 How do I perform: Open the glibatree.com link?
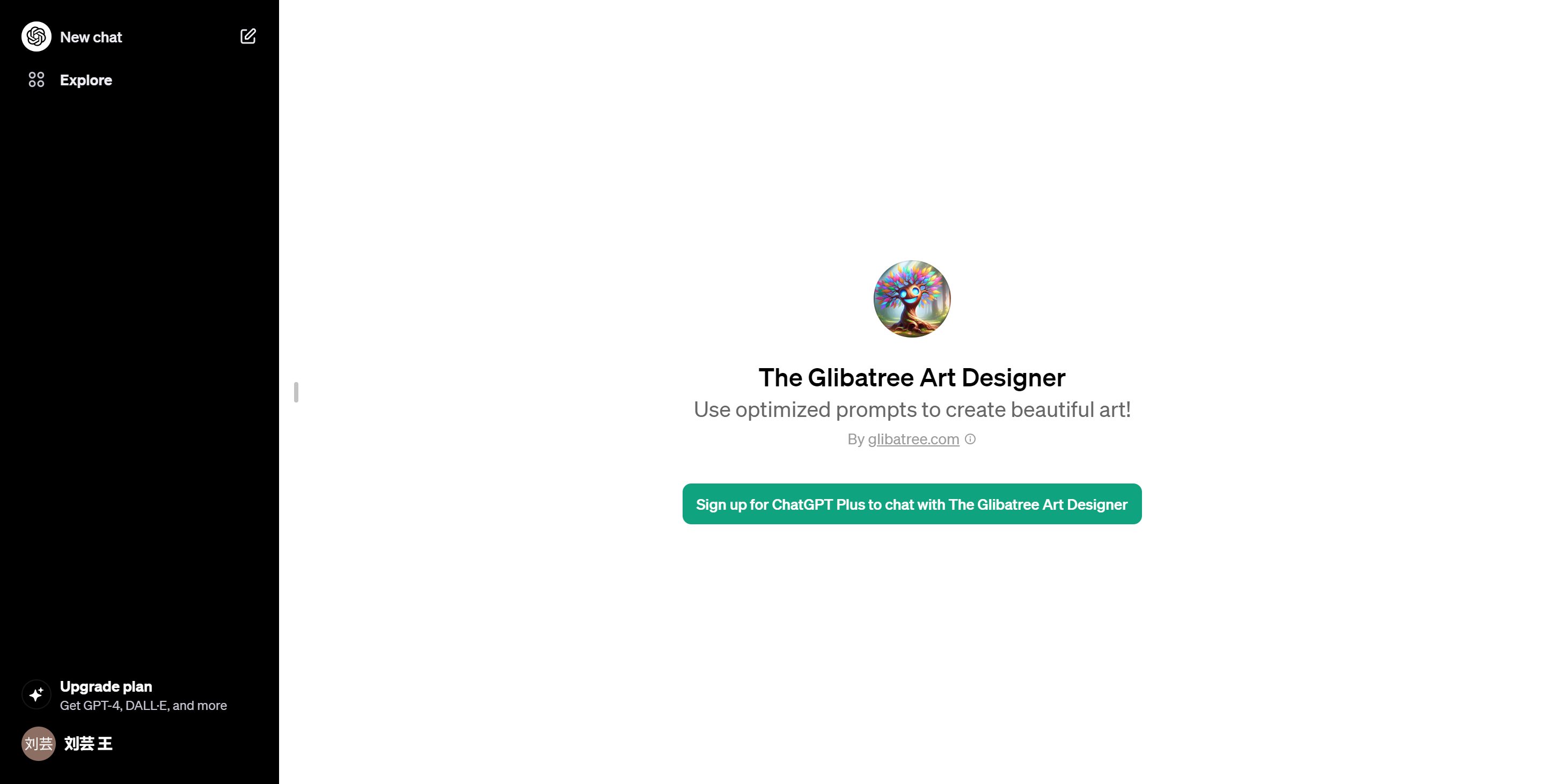coord(913,439)
